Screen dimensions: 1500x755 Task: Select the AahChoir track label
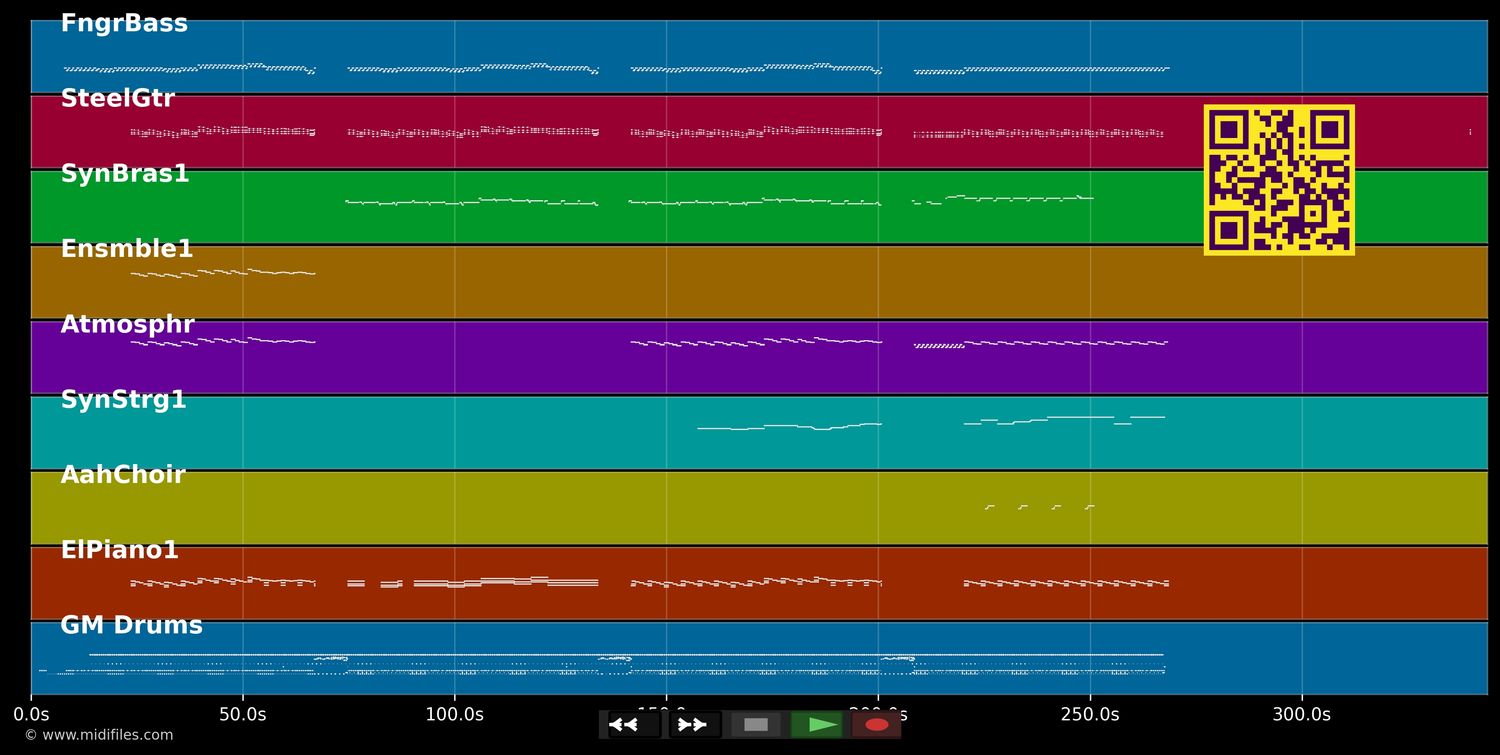coord(123,475)
